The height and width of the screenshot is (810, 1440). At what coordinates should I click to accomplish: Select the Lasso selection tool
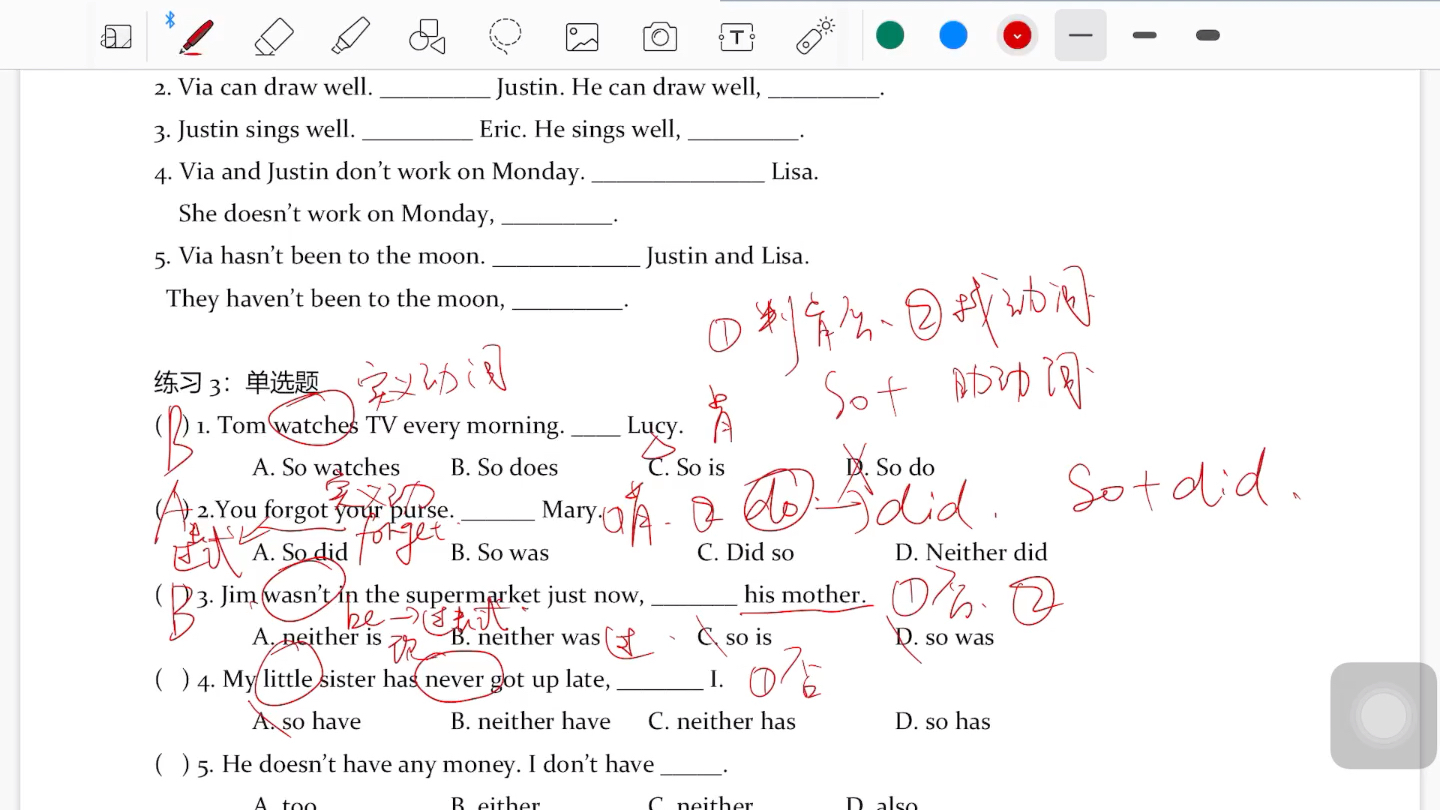(x=505, y=36)
